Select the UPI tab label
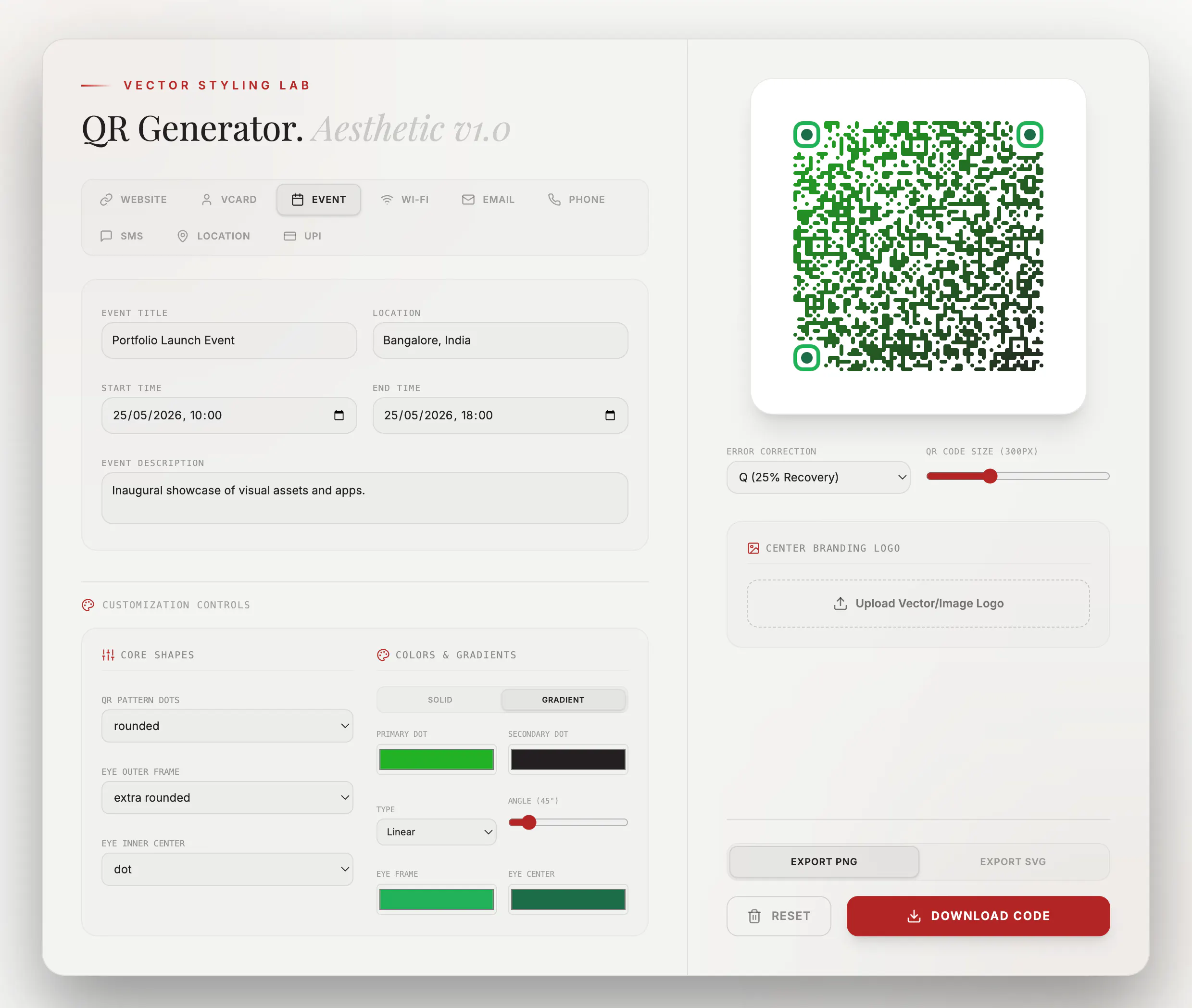 click(313, 236)
